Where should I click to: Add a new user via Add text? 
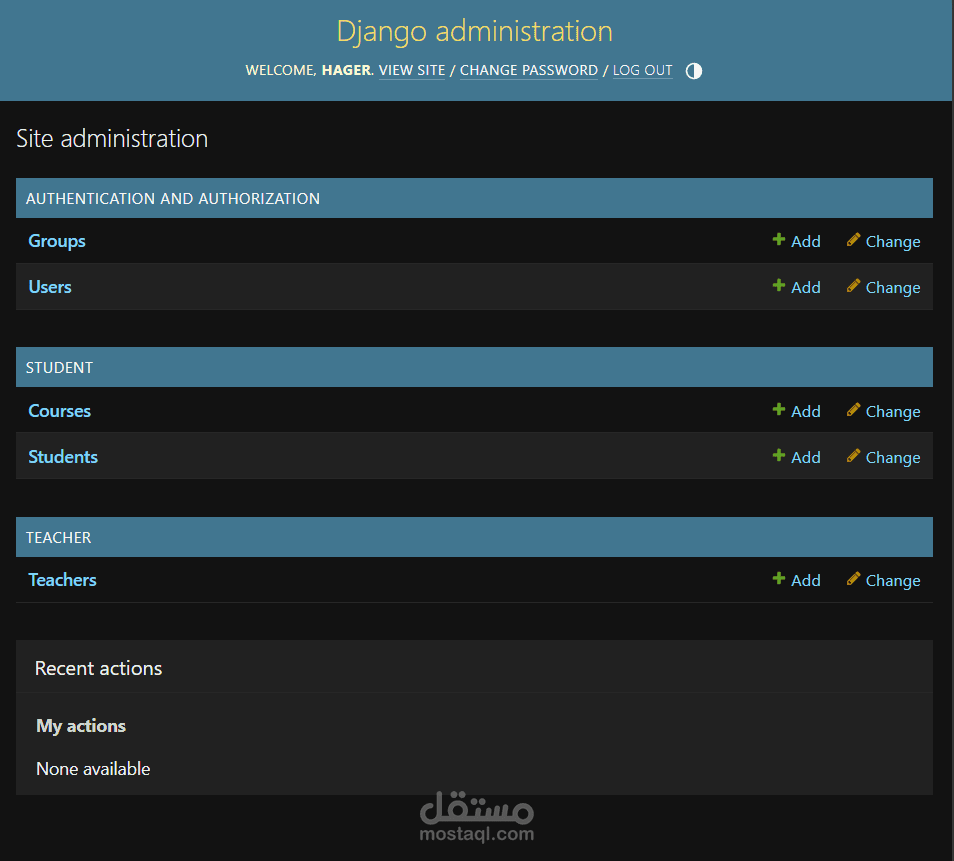(806, 287)
